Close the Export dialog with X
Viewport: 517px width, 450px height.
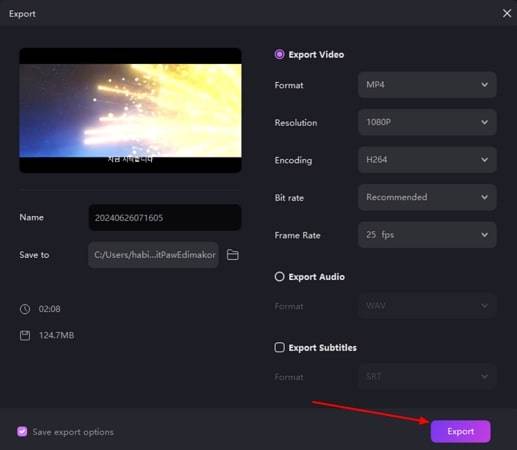(507, 13)
